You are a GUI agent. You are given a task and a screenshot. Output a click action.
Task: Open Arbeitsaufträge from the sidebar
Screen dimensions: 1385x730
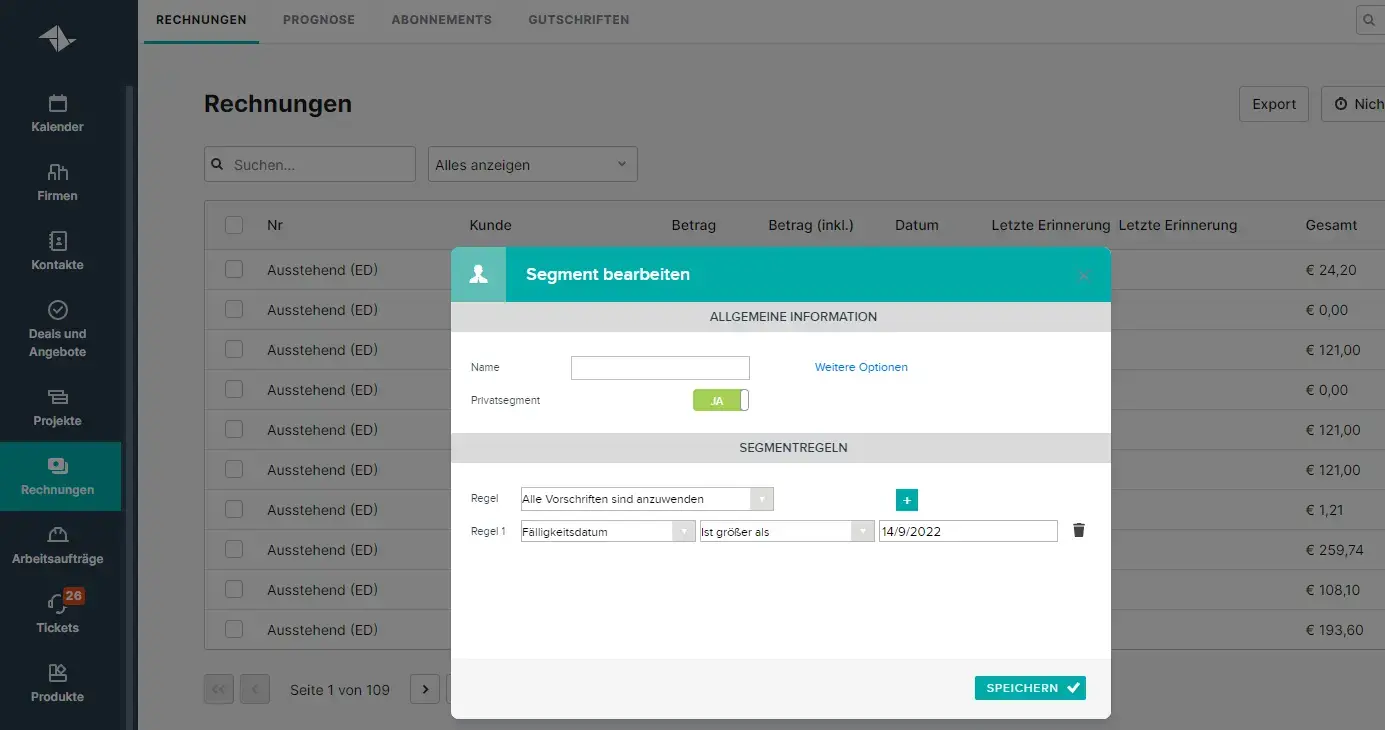click(58, 546)
